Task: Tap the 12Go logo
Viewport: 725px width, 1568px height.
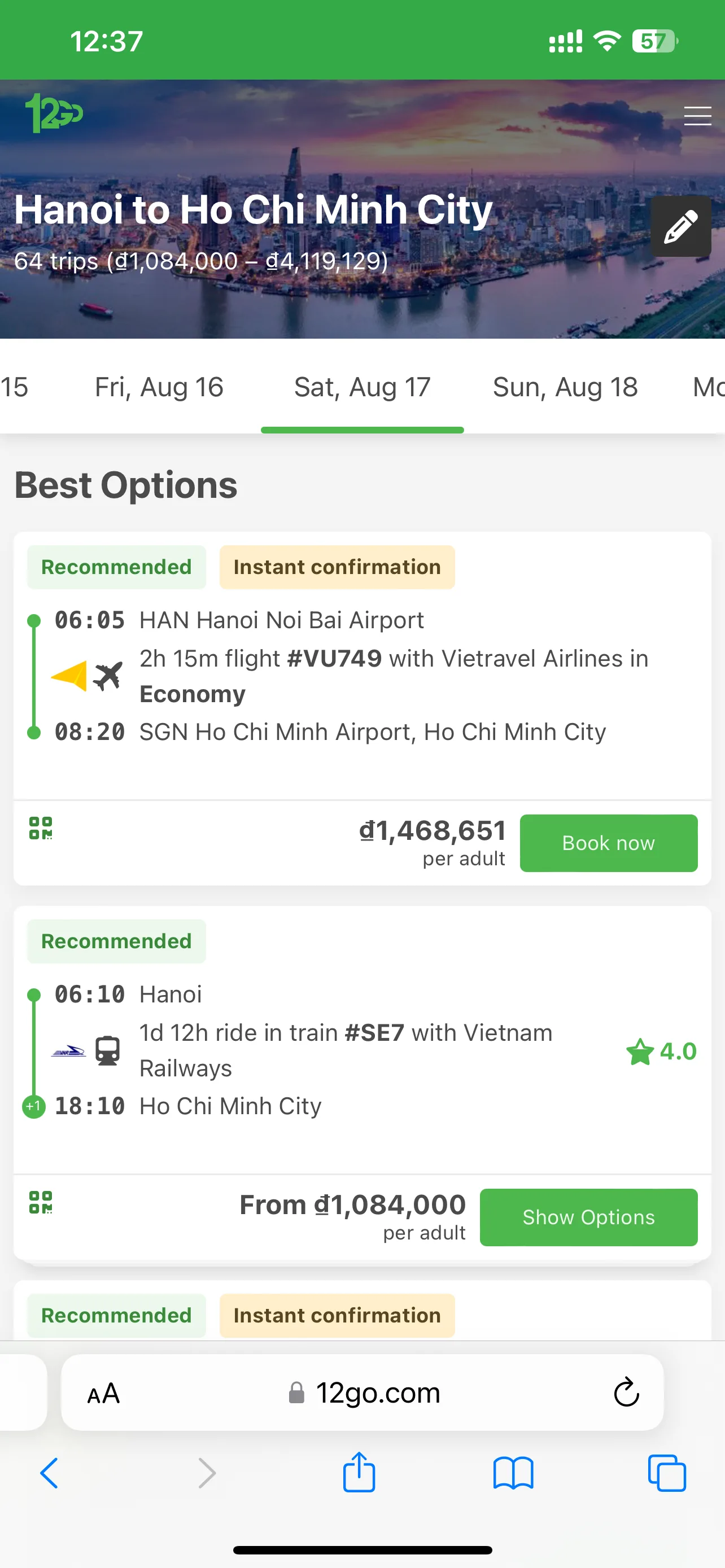Action: [x=54, y=113]
